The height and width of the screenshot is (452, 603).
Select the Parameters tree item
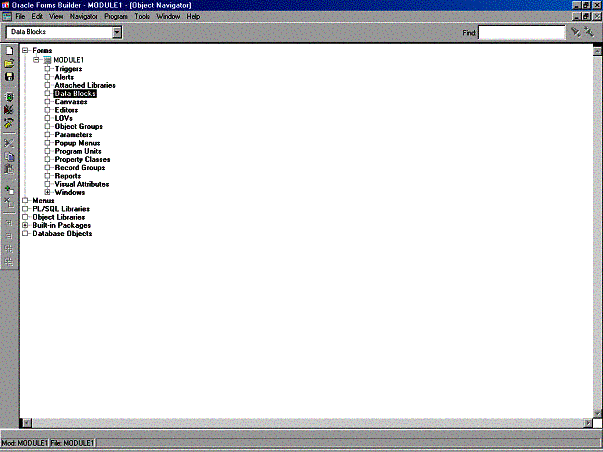point(73,135)
